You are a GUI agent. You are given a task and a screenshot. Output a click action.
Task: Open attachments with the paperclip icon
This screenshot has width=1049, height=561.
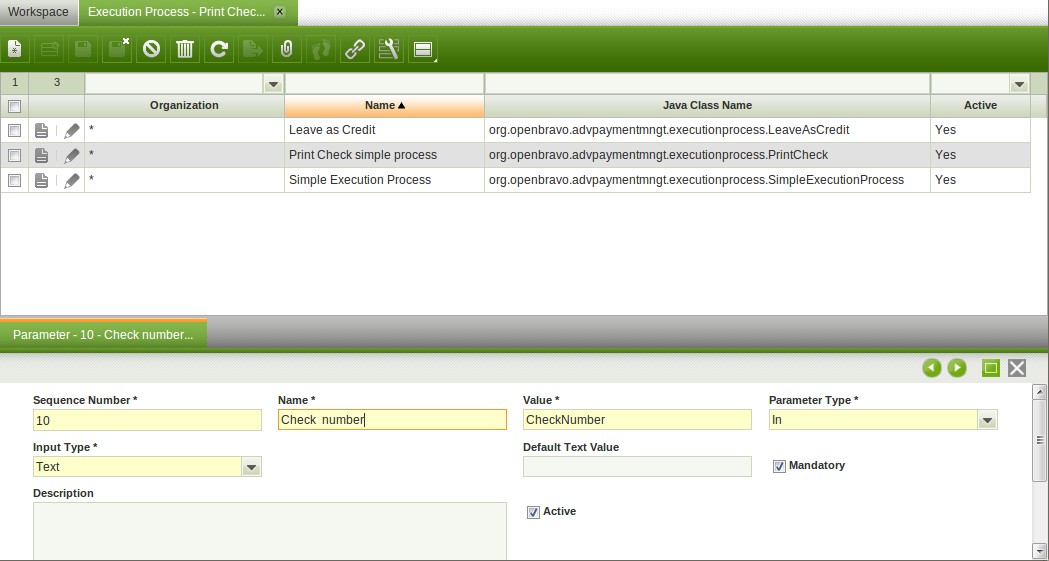[287, 49]
